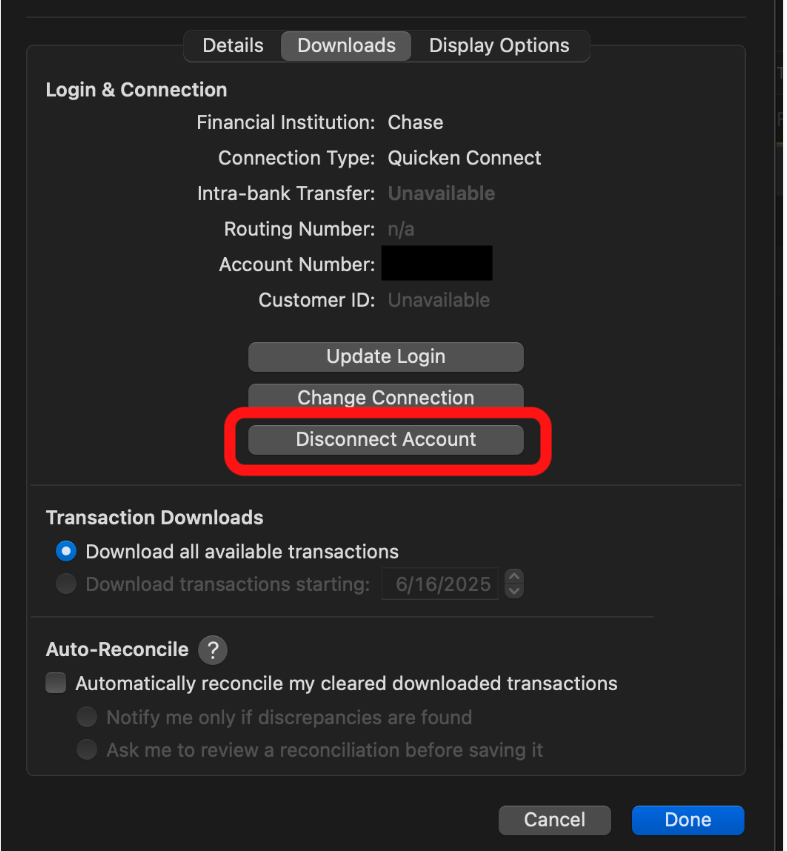This screenshot has width=787, height=851.
Task: Click the Change Connection button
Action: point(386,397)
